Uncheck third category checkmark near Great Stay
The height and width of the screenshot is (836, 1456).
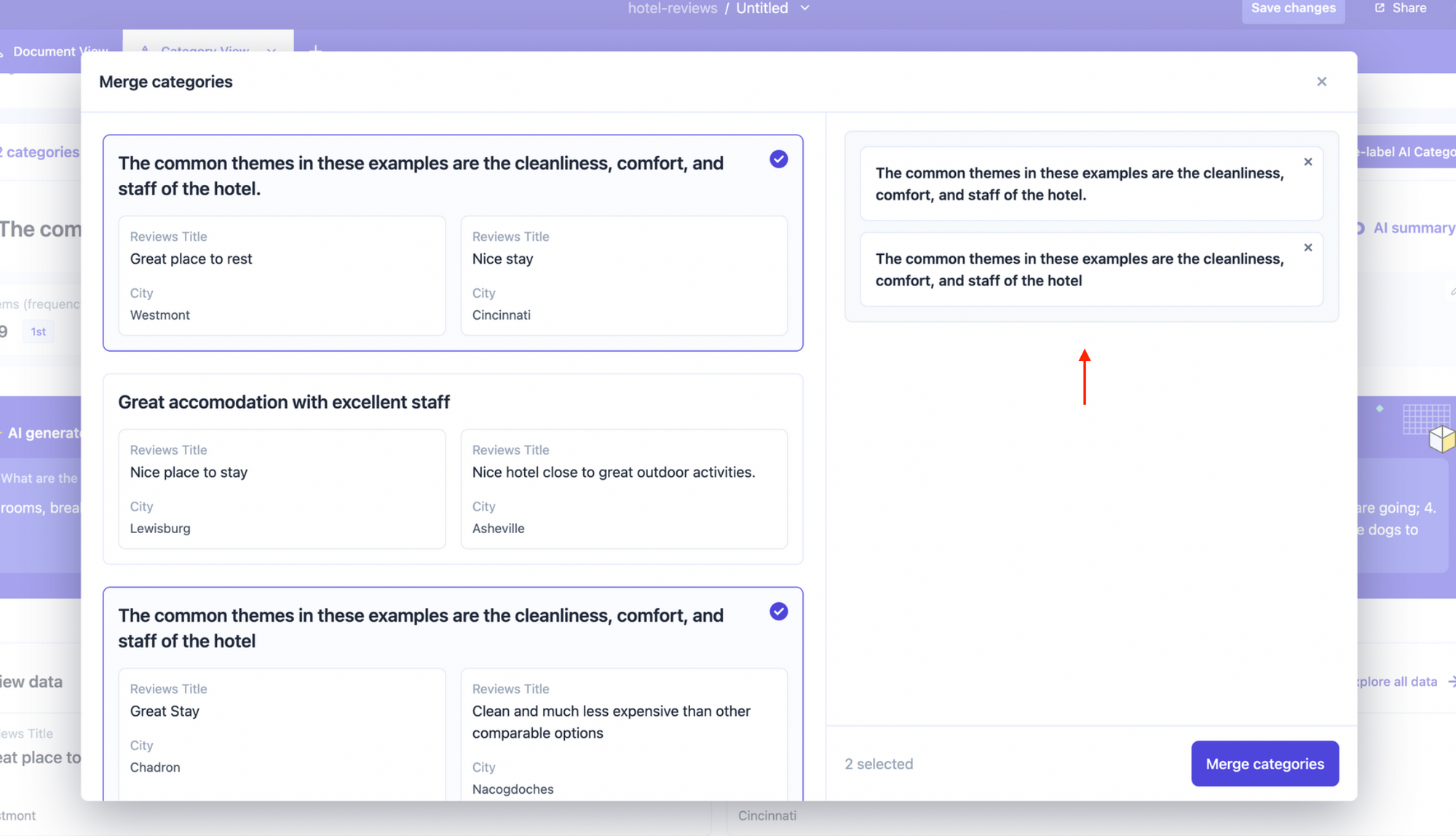[x=778, y=611]
